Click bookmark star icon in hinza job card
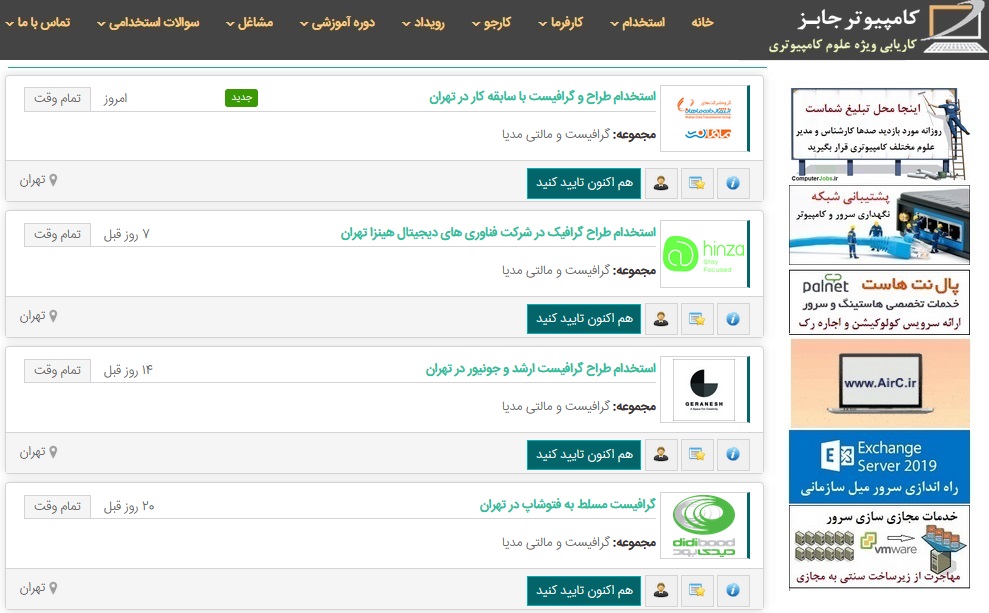Screen dimensions: 989x613 pos(697,319)
